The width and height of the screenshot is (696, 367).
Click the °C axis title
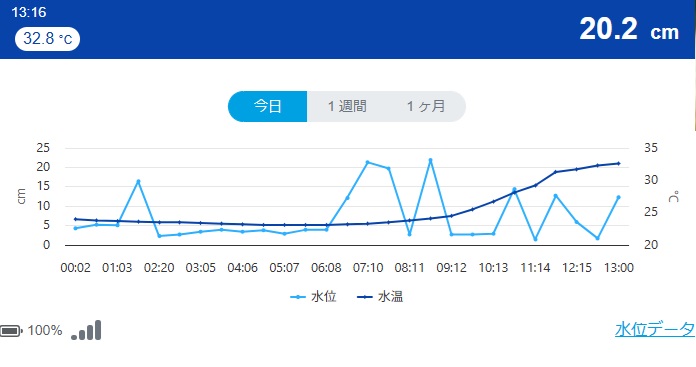(x=674, y=196)
